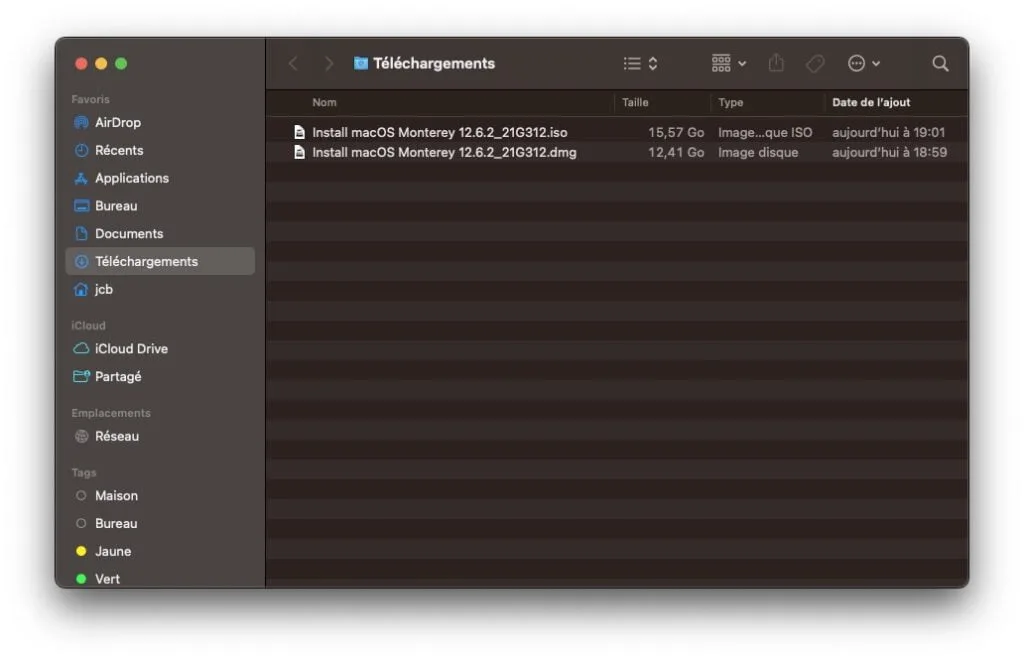Click the tag toolbar icon
Screen dimensions: 1024x661
click(815, 63)
